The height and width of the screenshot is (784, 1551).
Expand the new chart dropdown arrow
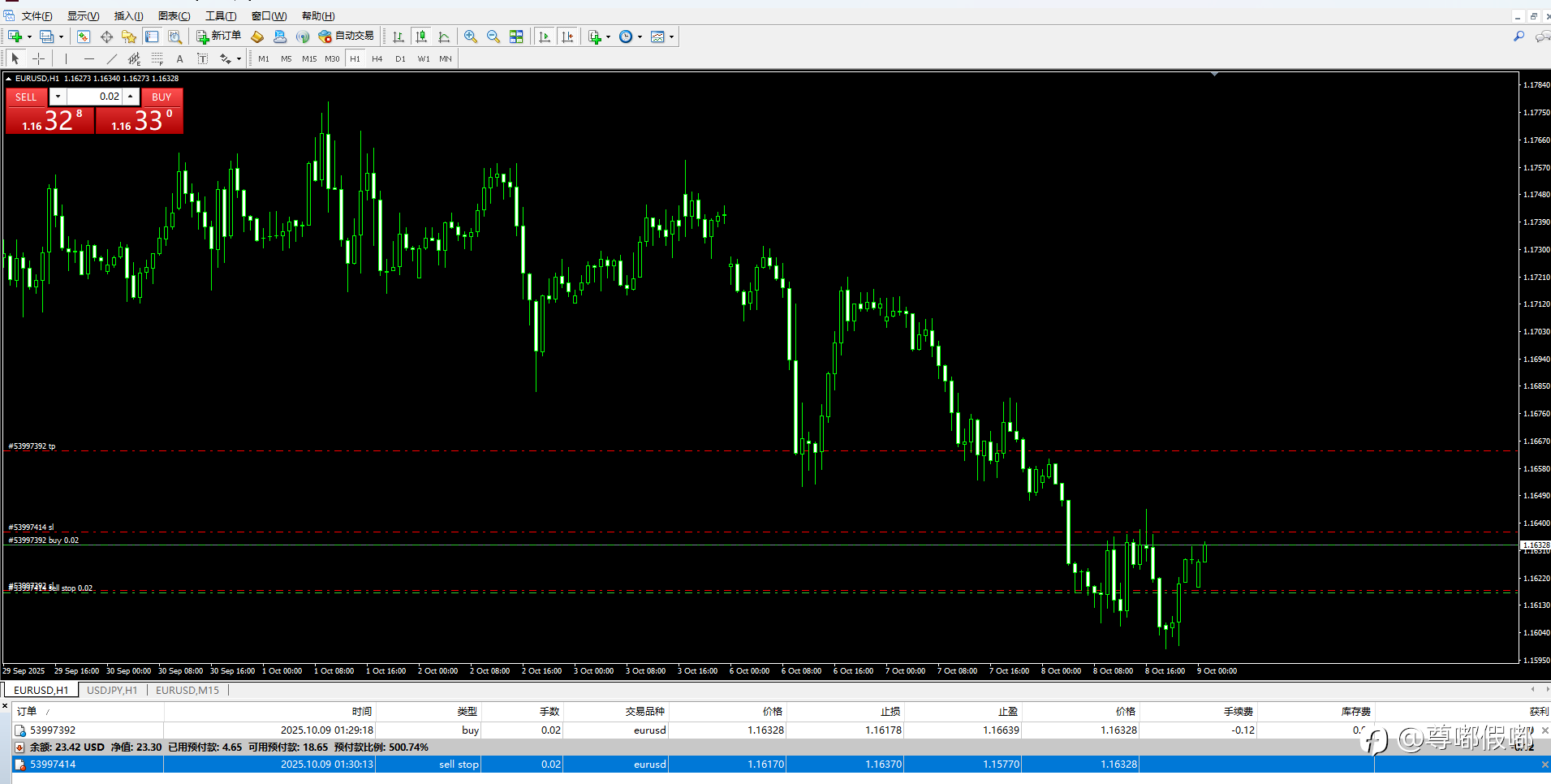(x=29, y=37)
